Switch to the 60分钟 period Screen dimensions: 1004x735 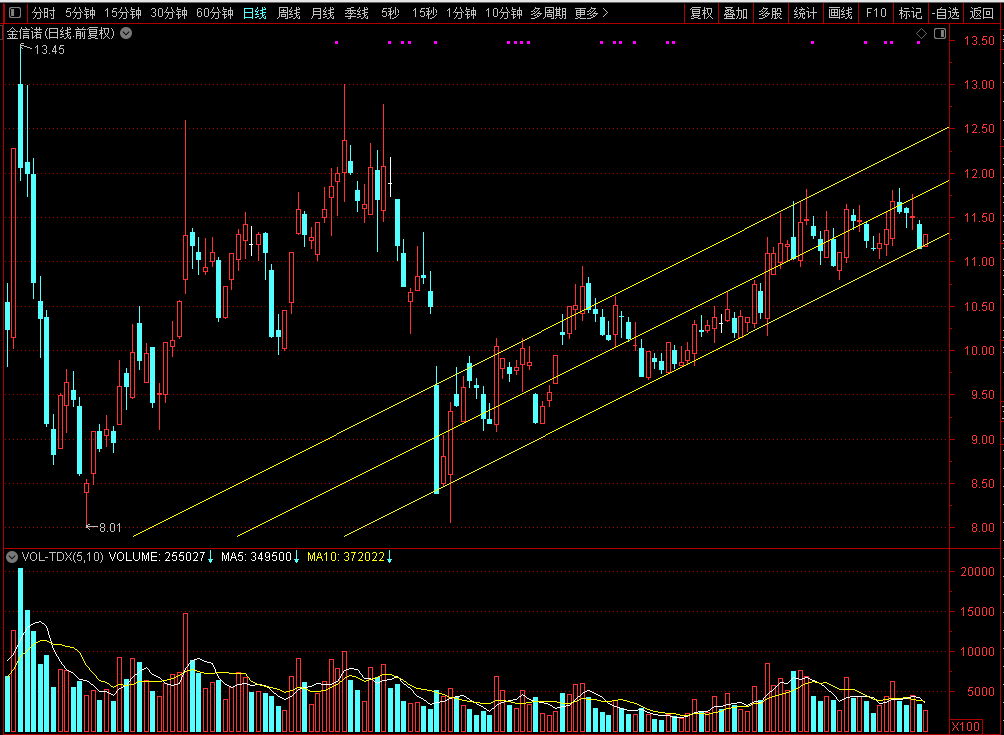[215, 13]
